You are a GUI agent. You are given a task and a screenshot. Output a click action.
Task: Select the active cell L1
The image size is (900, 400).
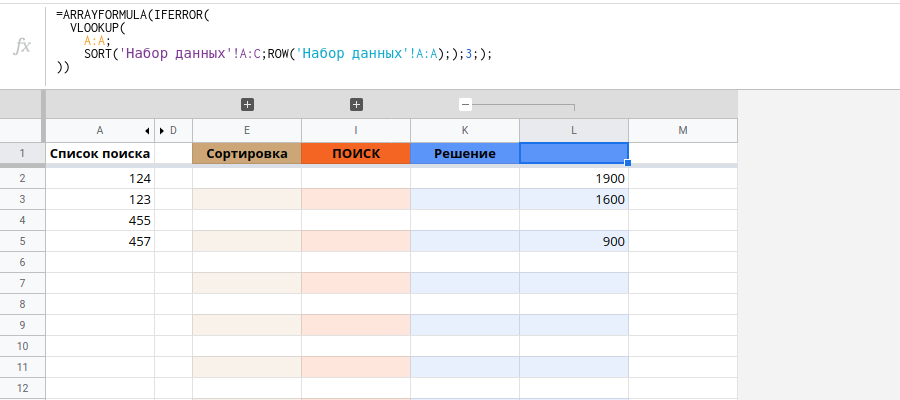tap(574, 153)
